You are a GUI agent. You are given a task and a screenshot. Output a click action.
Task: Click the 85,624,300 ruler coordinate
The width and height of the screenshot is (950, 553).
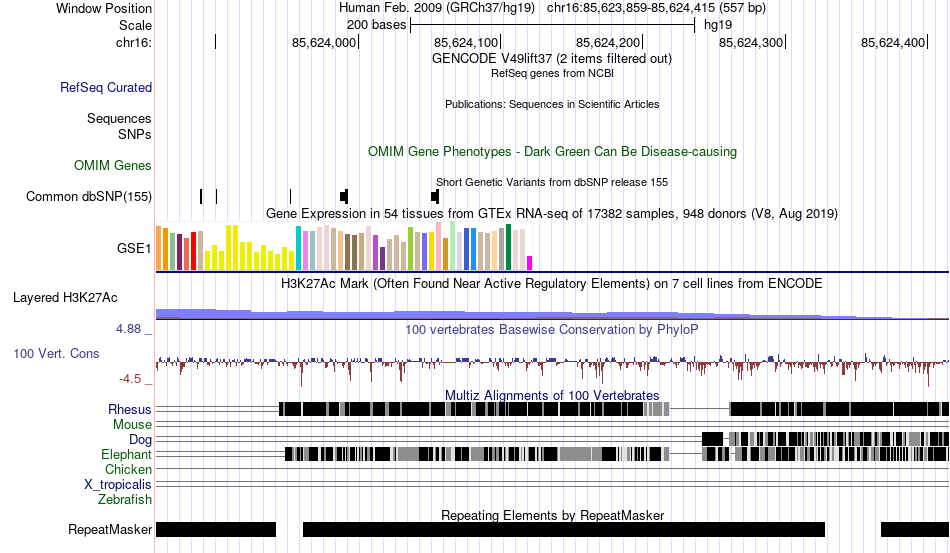(x=751, y=42)
